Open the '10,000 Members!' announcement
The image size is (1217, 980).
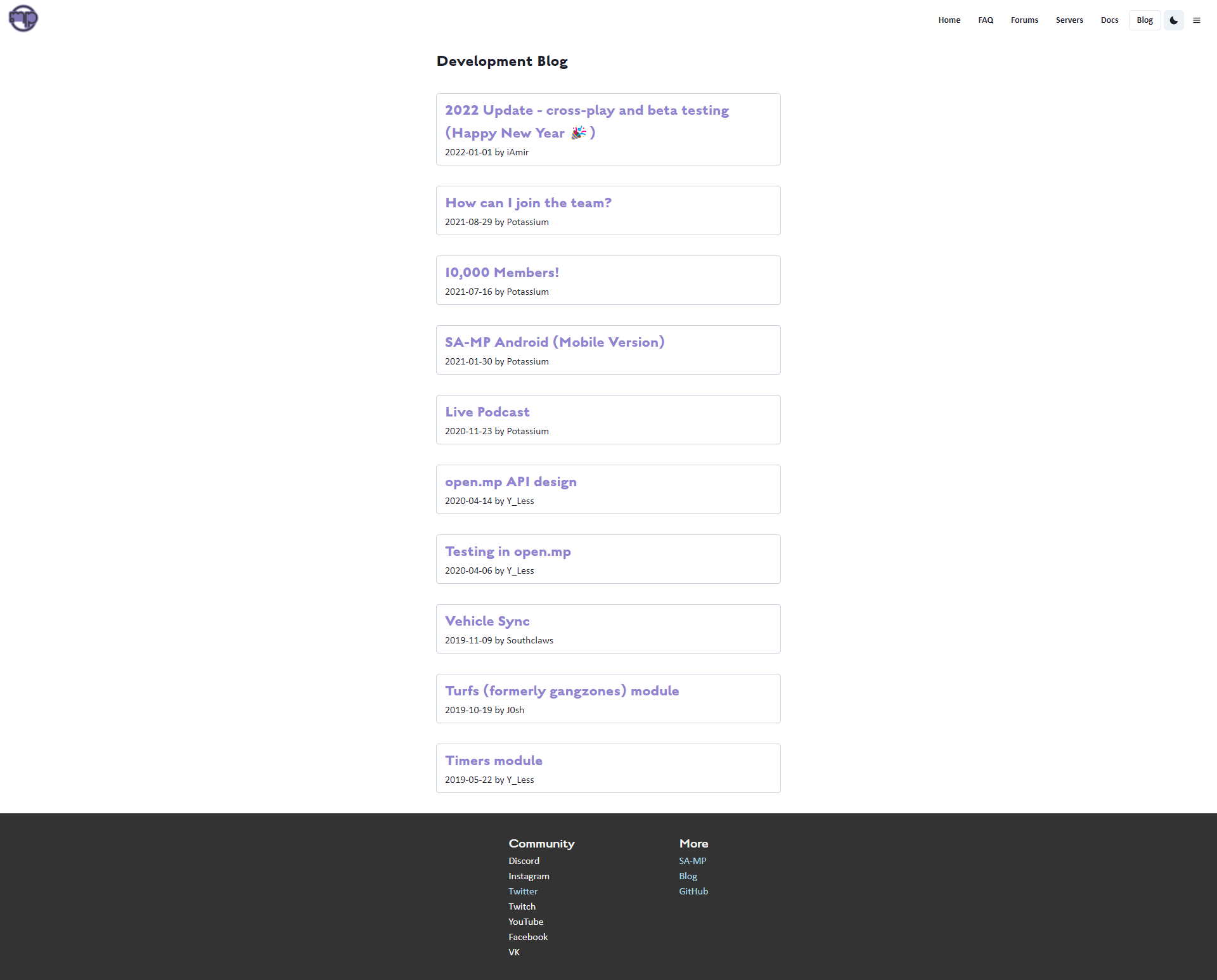[x=501, y=273]
